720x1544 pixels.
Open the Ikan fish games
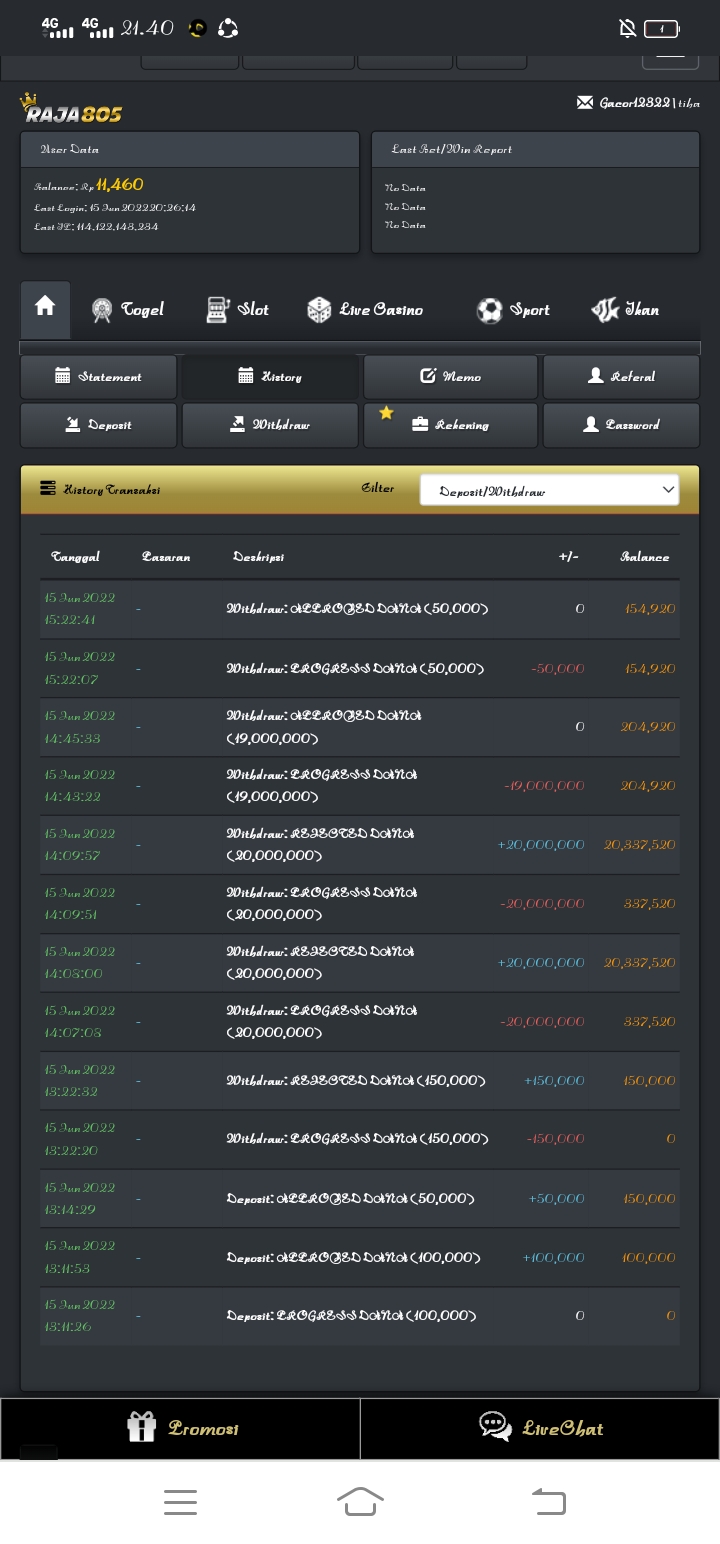tap(625, 310)
